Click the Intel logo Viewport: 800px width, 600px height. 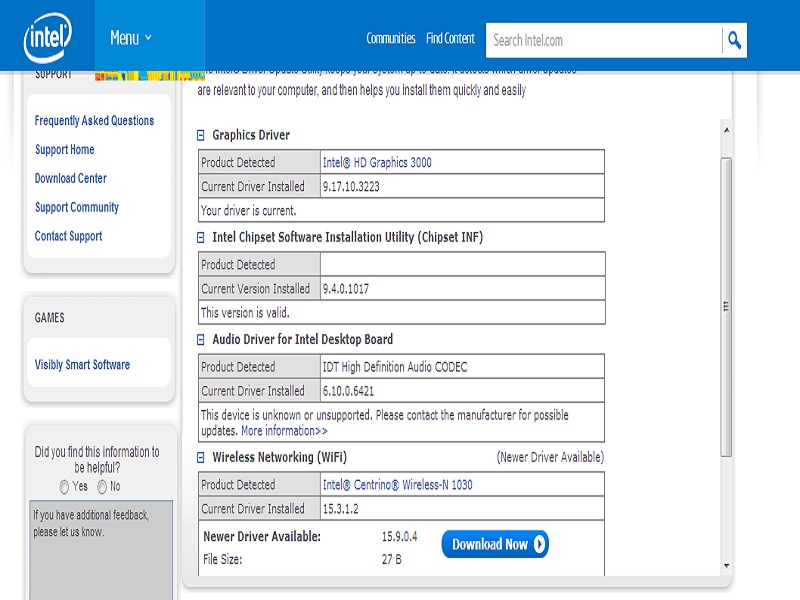click(x=47, y=39)
